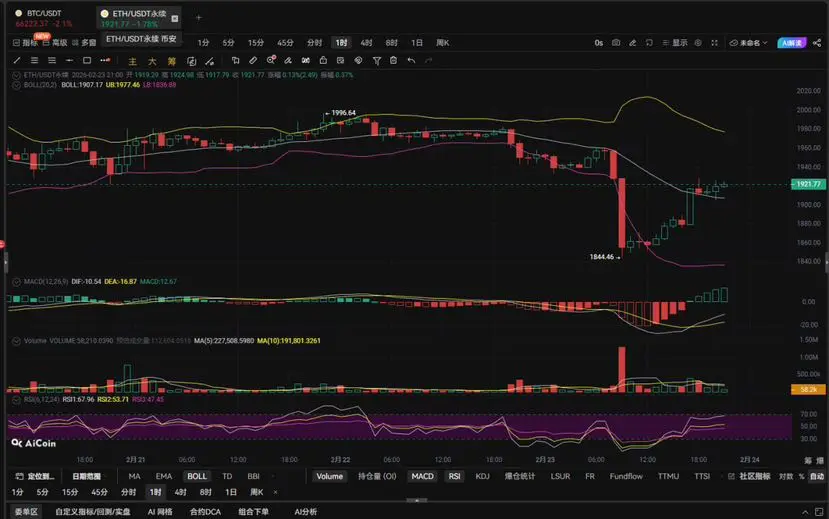Add a new symbol tab with plus

coord(199,17)
